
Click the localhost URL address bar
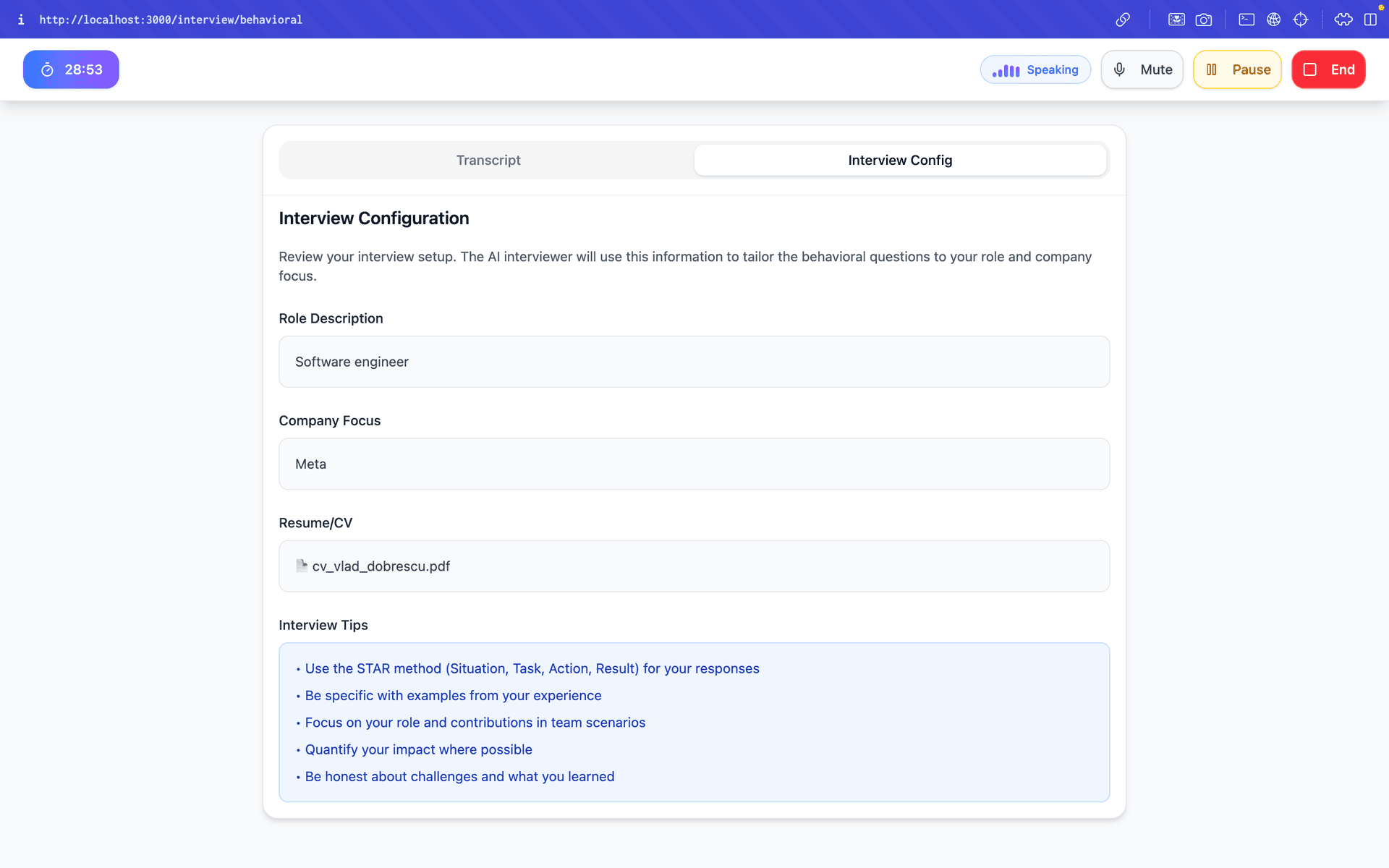pos(171,20)
